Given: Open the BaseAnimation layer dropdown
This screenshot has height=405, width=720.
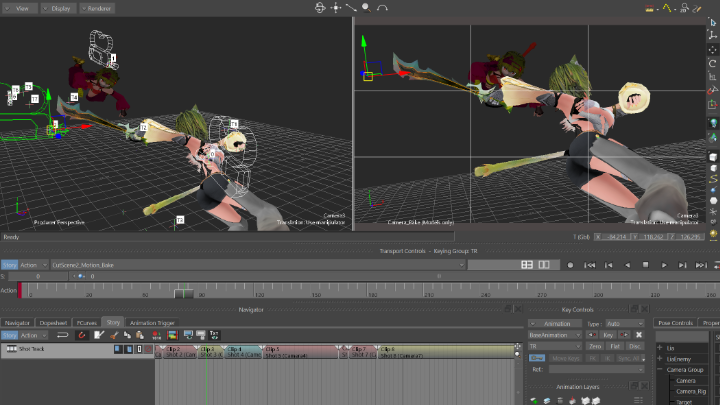Looking at the screenshot, I should 555,335.
